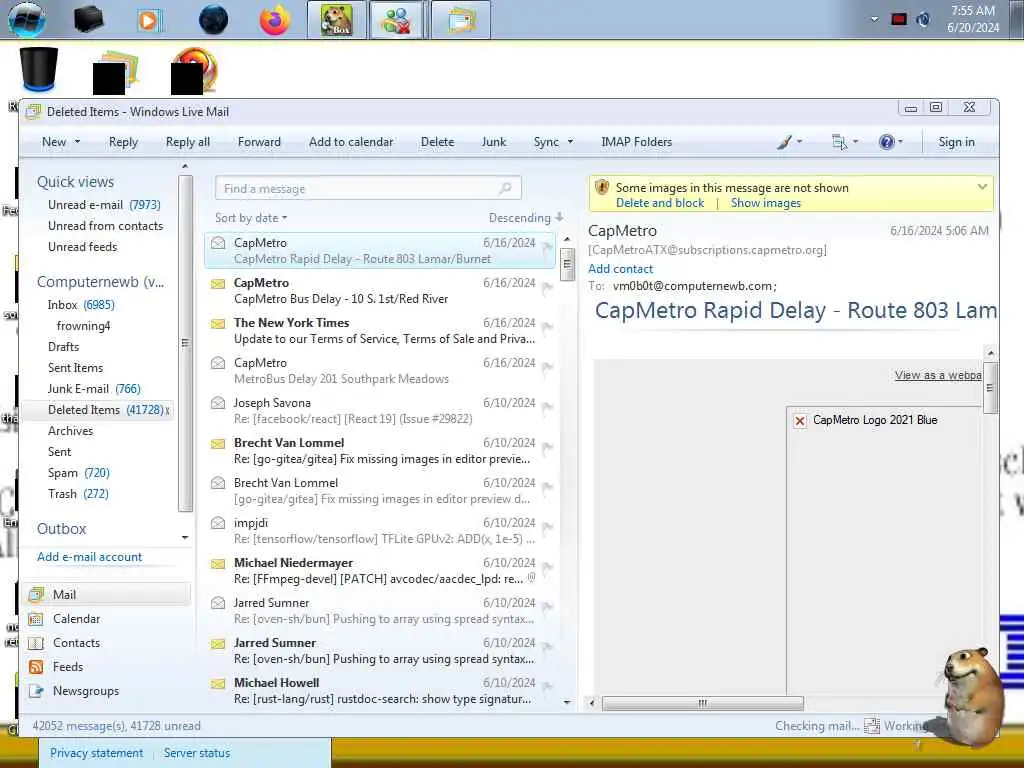Image resolution: width=1024 pixels, height=768 pixels.
Task: Click the security shield icon in info bar
Action: pos(601,187)
